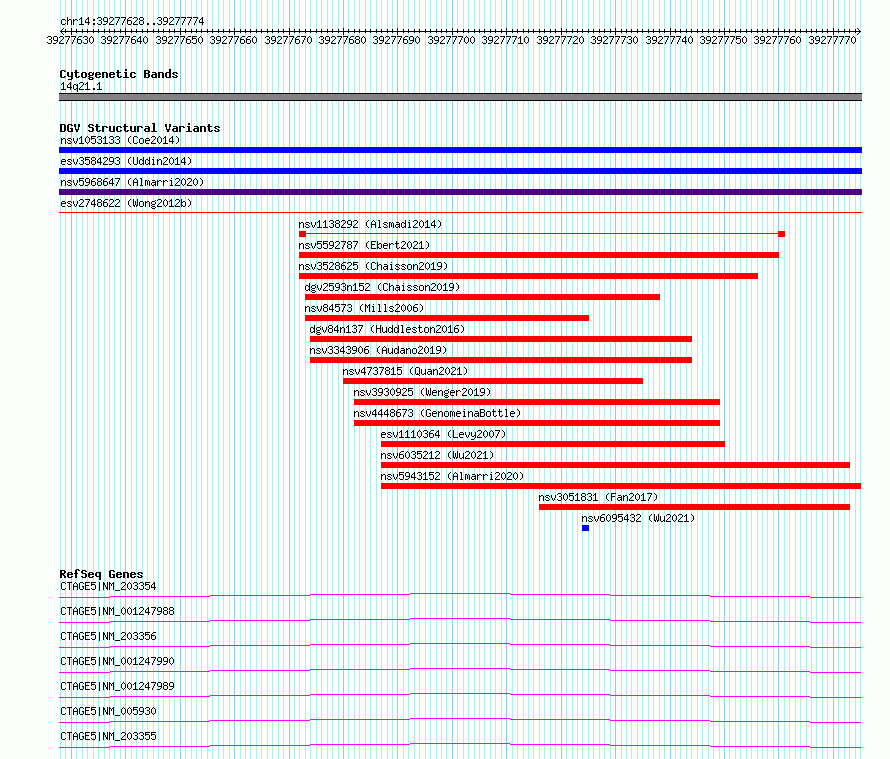890x759 pixels.
Task: Click the 14q21.1 band label
Action: tap(81, 86)
